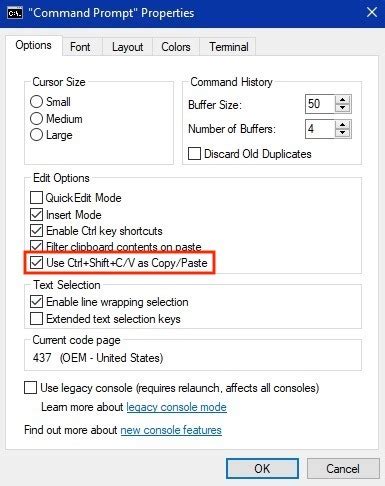This screenshot has height=486, width=385.
Task: Go to the Terminal tab
Action: pyautogui.click(x=229, y=47)
